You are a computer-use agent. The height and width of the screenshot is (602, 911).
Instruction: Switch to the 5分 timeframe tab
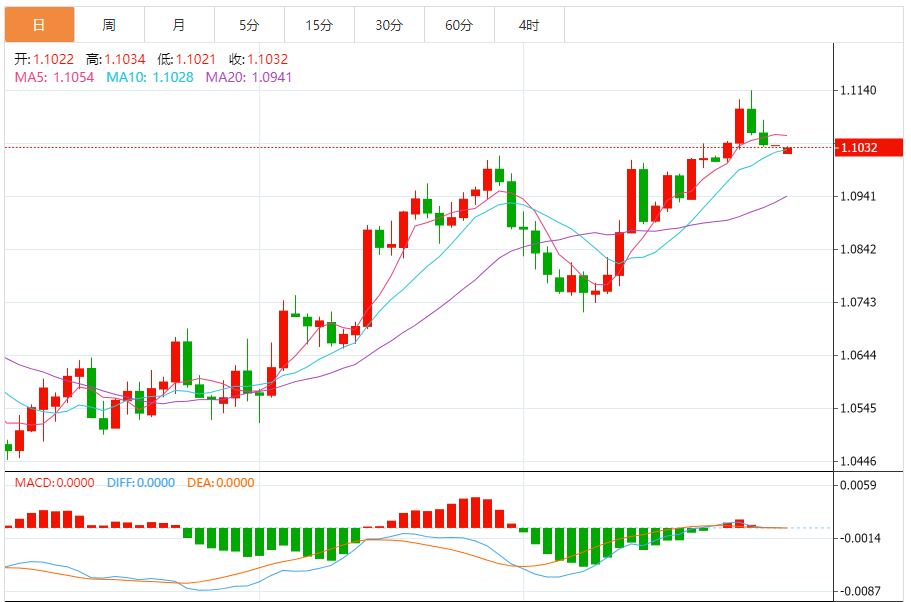[249, 25]
